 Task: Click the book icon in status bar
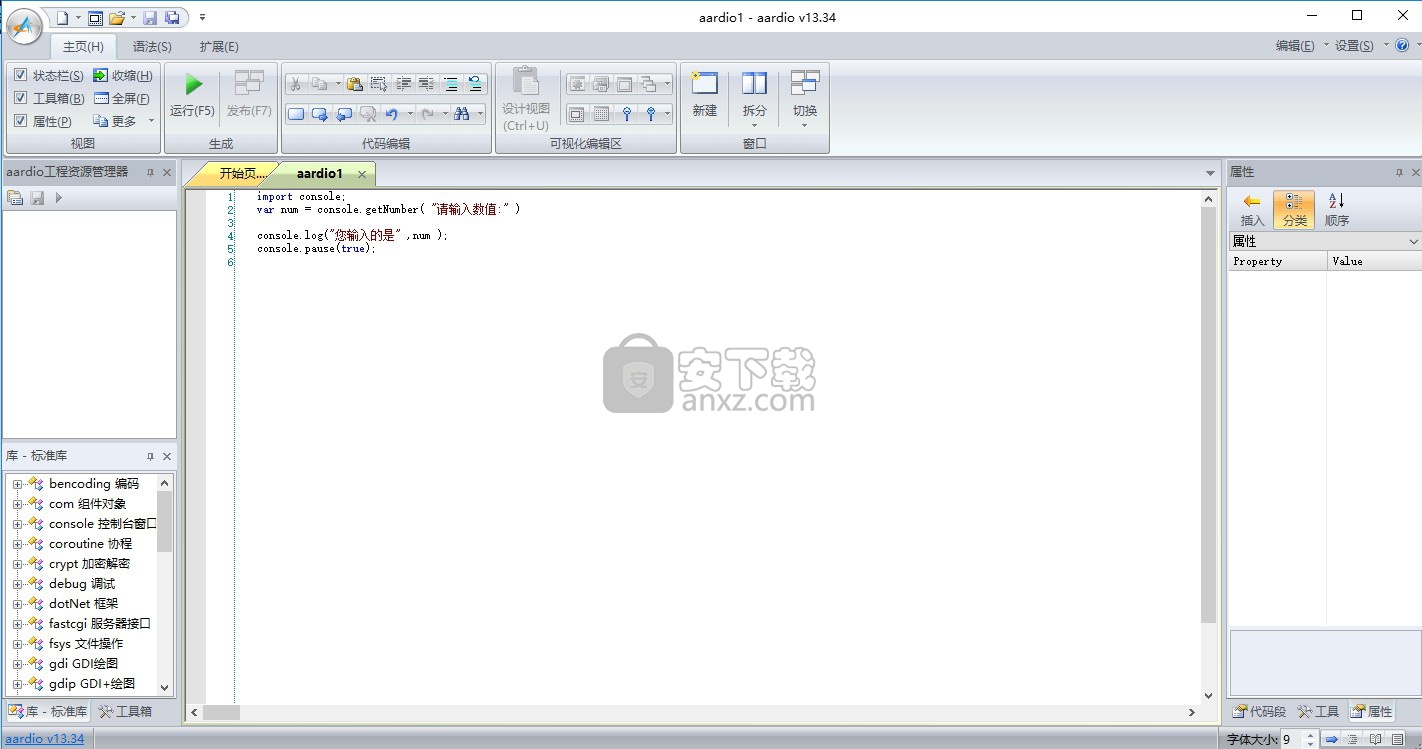[x=1376, y=740]
